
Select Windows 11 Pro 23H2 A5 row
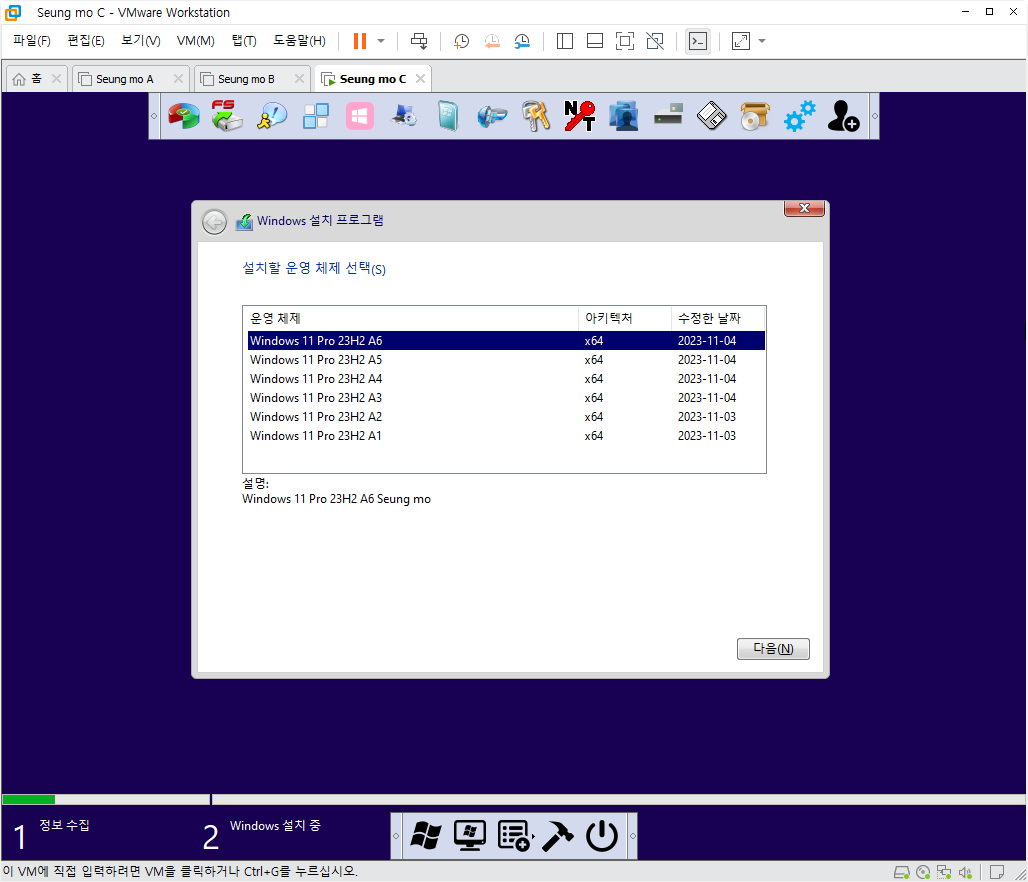point(505,359)
